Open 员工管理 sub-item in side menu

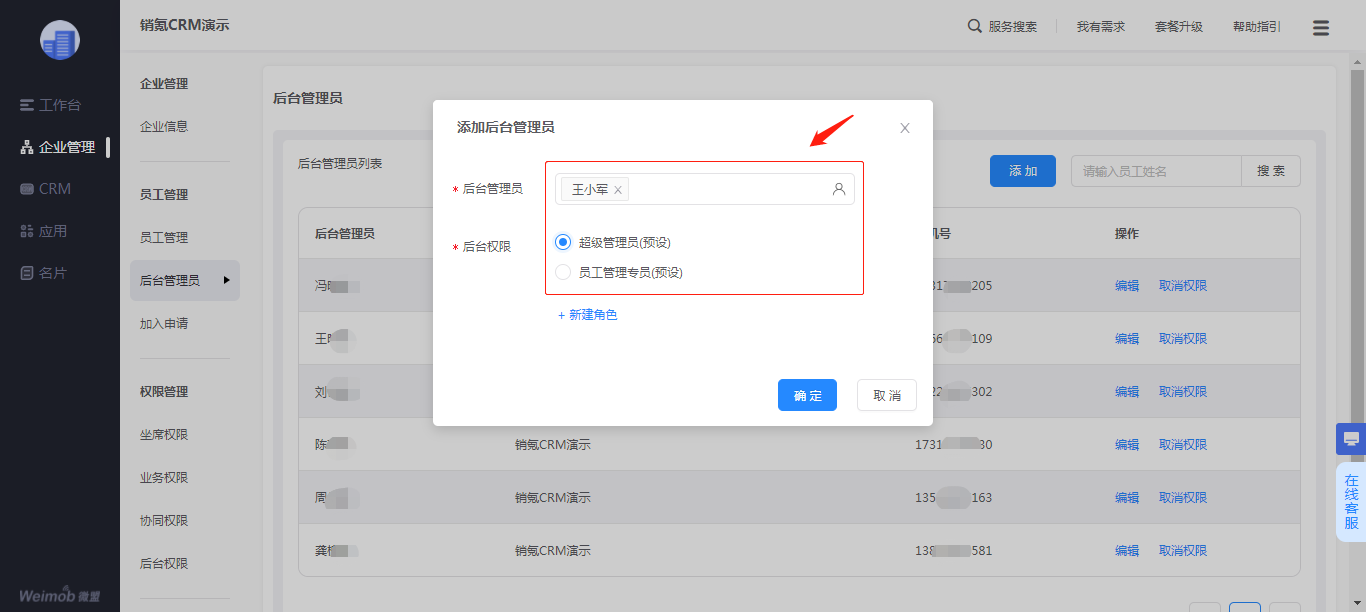[164, 238]
